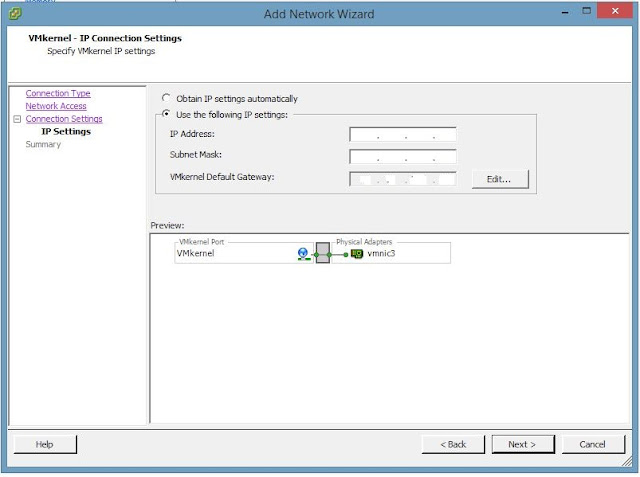Click the VMkernel port label in preview
The image size is (640, 477).
coord(196,253)
